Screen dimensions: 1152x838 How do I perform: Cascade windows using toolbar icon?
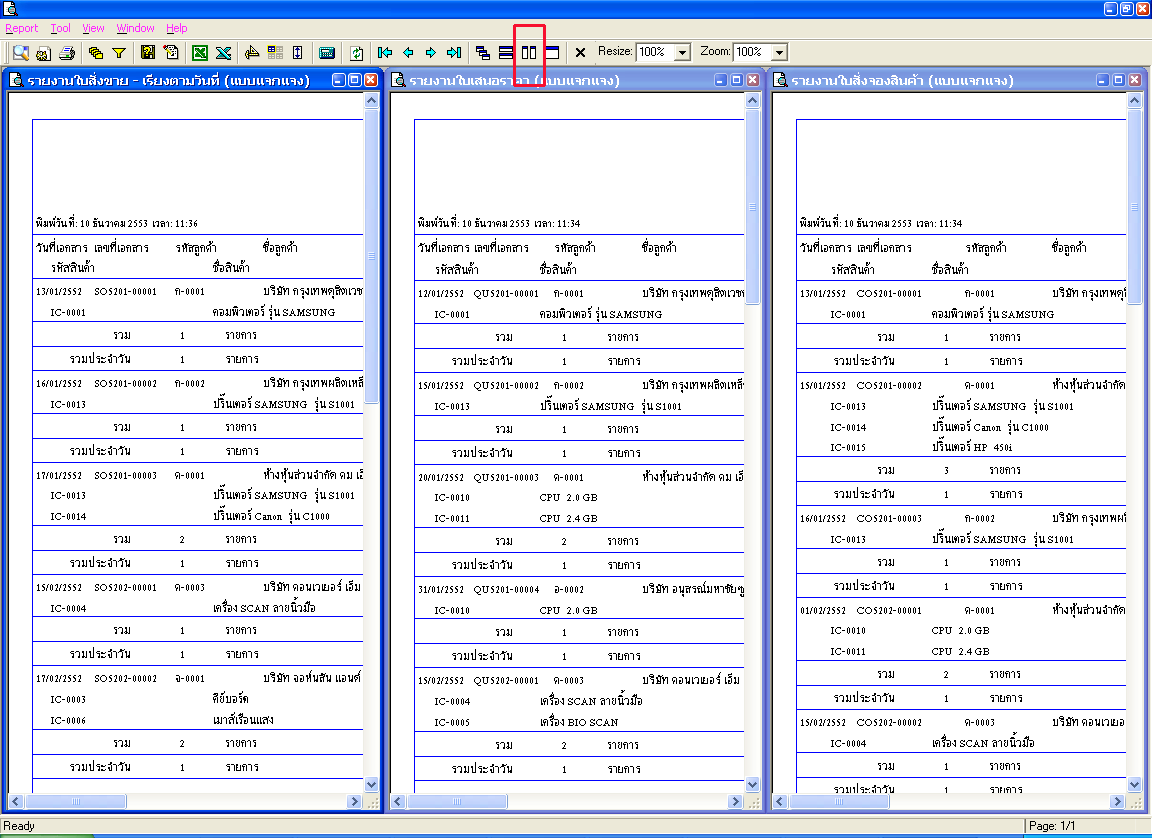pyautogui.click(x=483, y=53)
